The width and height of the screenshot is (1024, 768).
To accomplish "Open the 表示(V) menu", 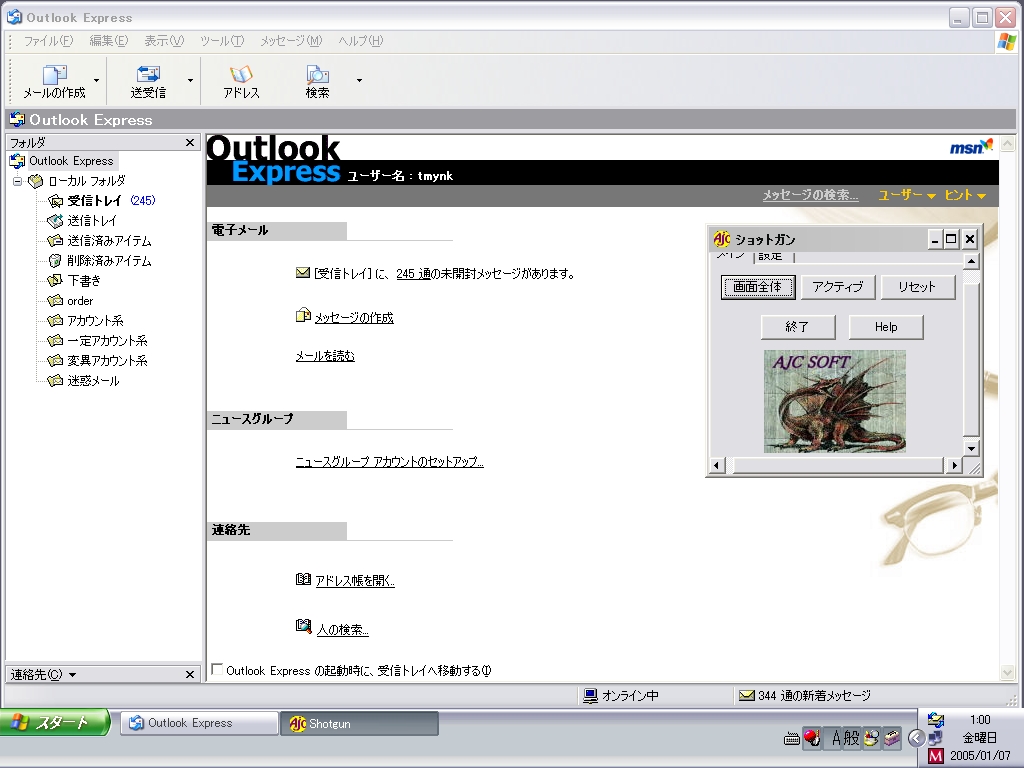I will pyautogui.click(x=164, y=41).
